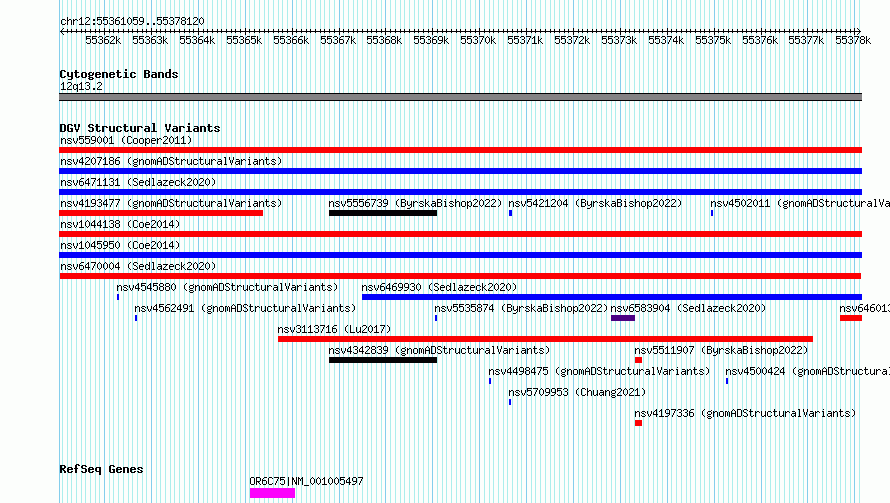890x503 pixels.
Task: Click the blue bar under nsv6471131
Action: 460,192
